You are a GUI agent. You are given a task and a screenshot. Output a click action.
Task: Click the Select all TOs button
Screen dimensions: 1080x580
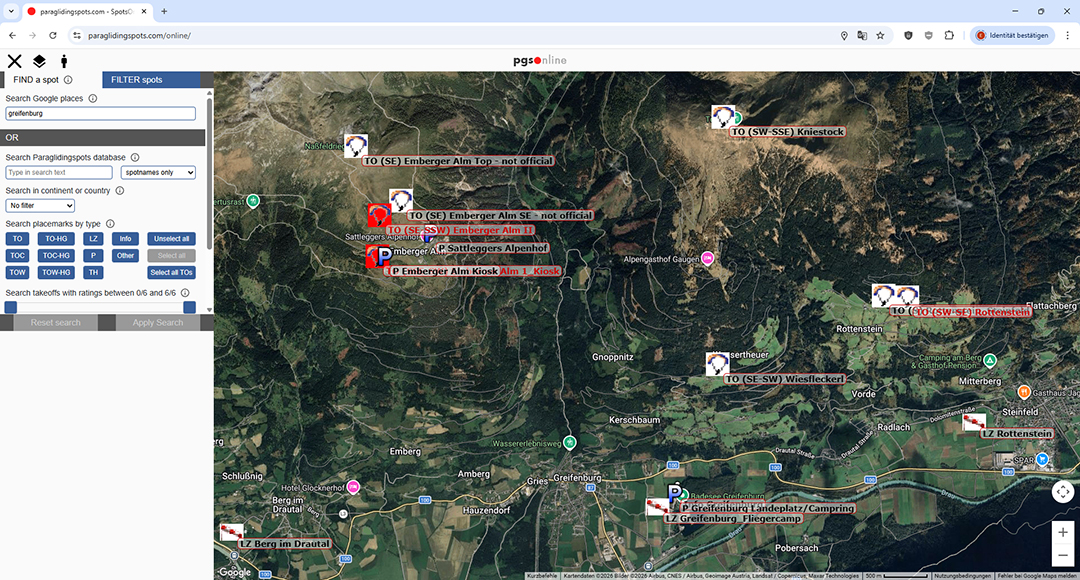pyautogui.click(x=171, y=272)
